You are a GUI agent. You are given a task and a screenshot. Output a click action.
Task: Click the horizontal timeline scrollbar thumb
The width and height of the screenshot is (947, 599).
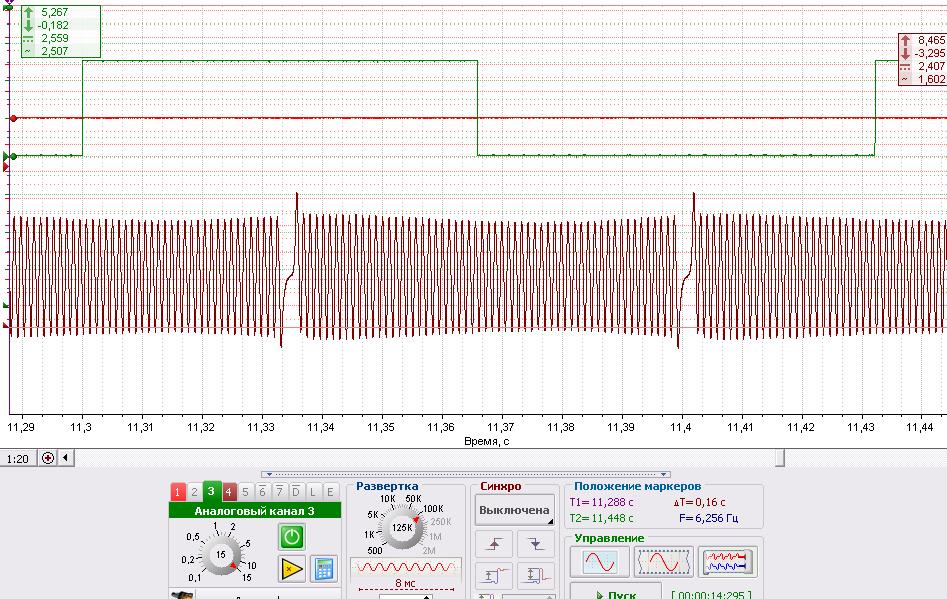click(x=780, y=458)
